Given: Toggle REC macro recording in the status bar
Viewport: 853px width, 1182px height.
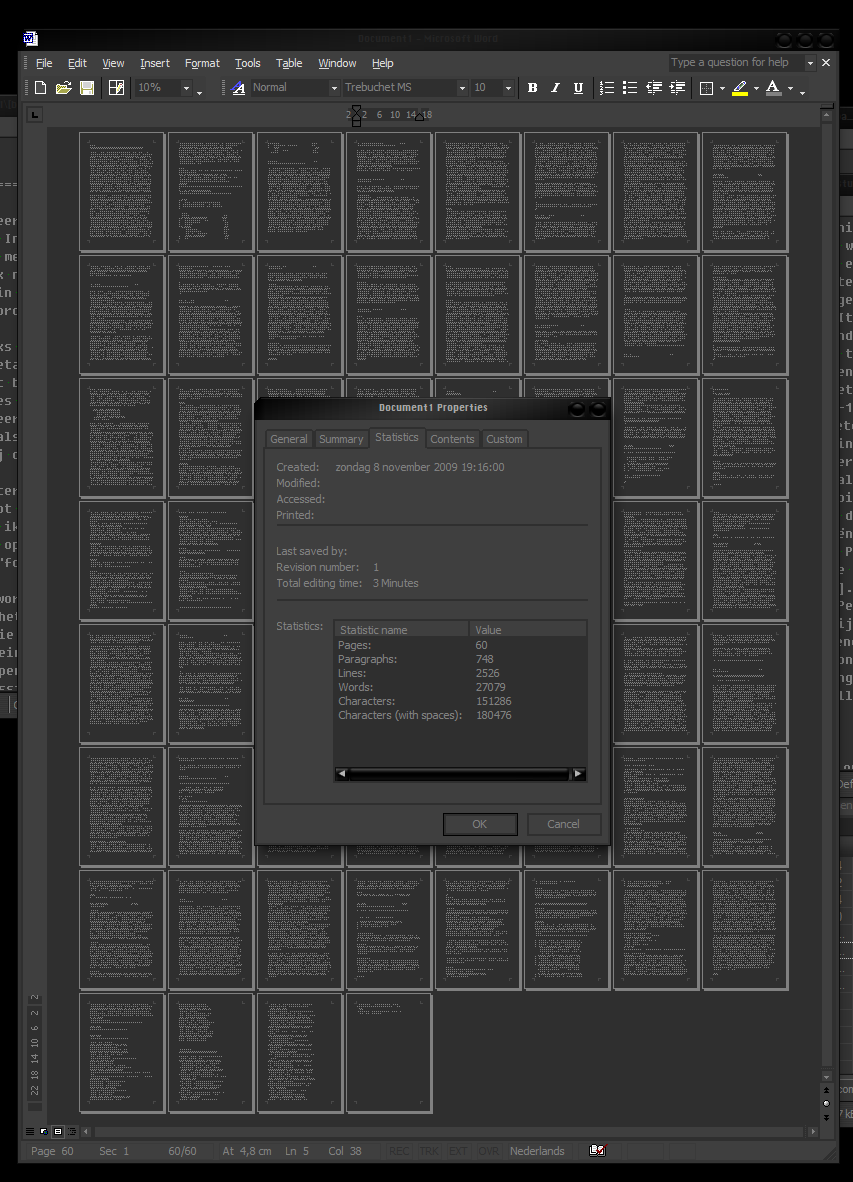Looking at the screenshot, I should coord(399,1151).
